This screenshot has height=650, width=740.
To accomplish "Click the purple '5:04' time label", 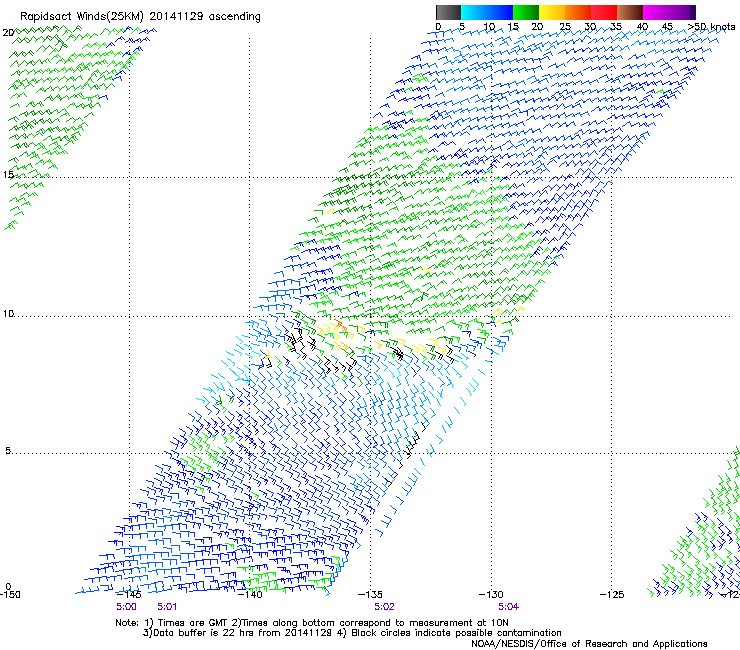I will coord(508,607).
